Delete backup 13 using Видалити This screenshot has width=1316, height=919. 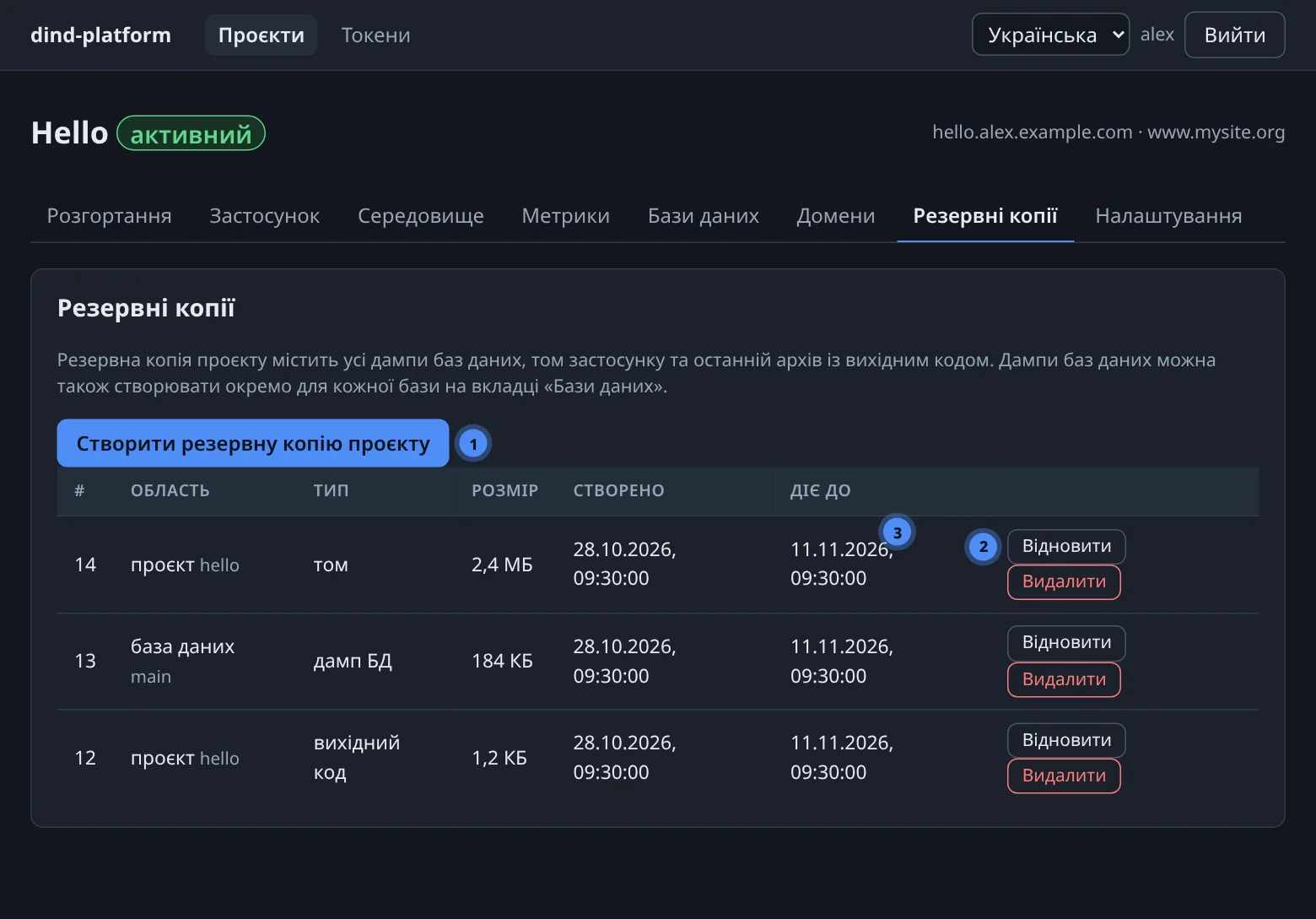point(1064,679)
